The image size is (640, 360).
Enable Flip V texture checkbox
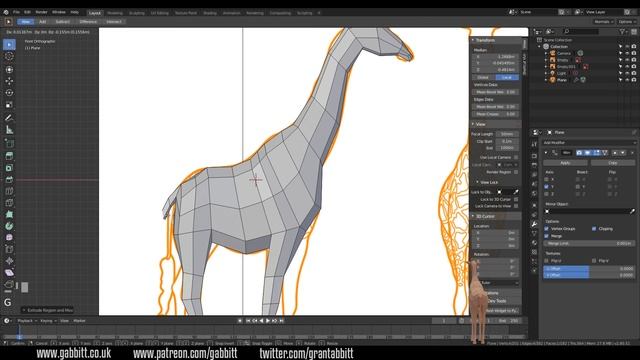pyautogui.click(x=594, y=260)
